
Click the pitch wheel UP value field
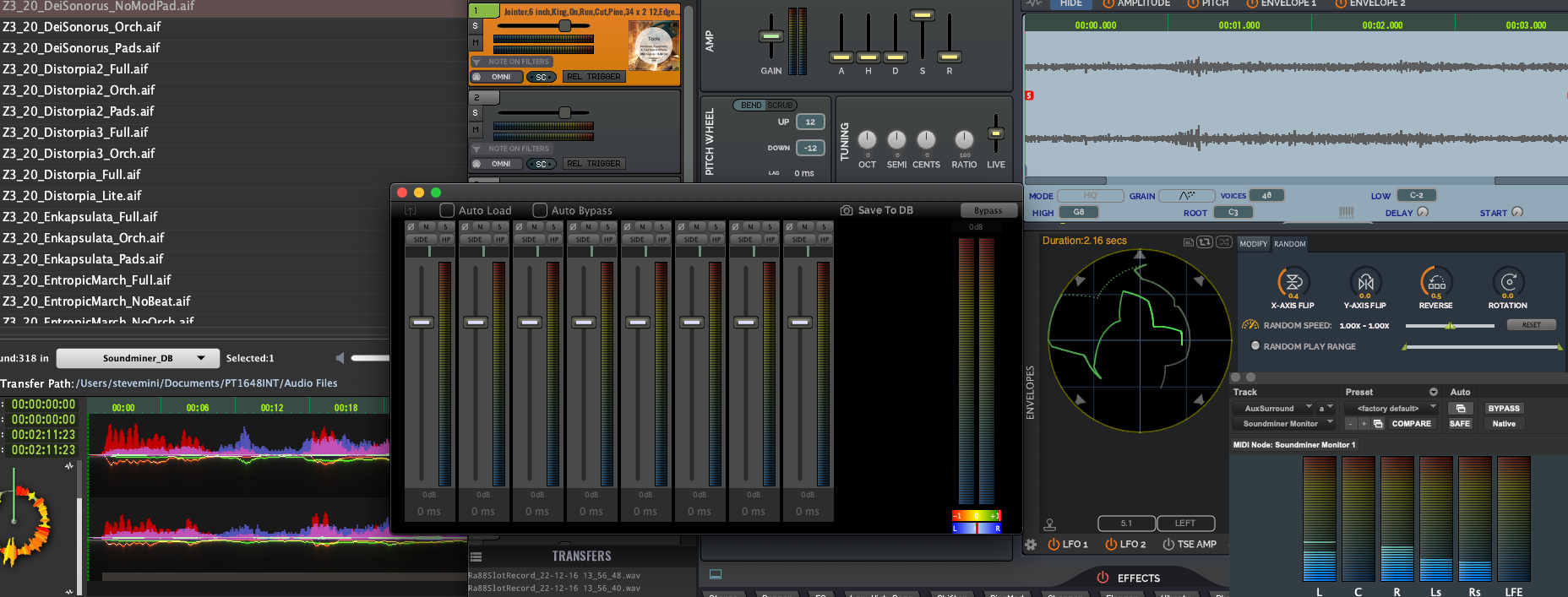tap(810, 122)
